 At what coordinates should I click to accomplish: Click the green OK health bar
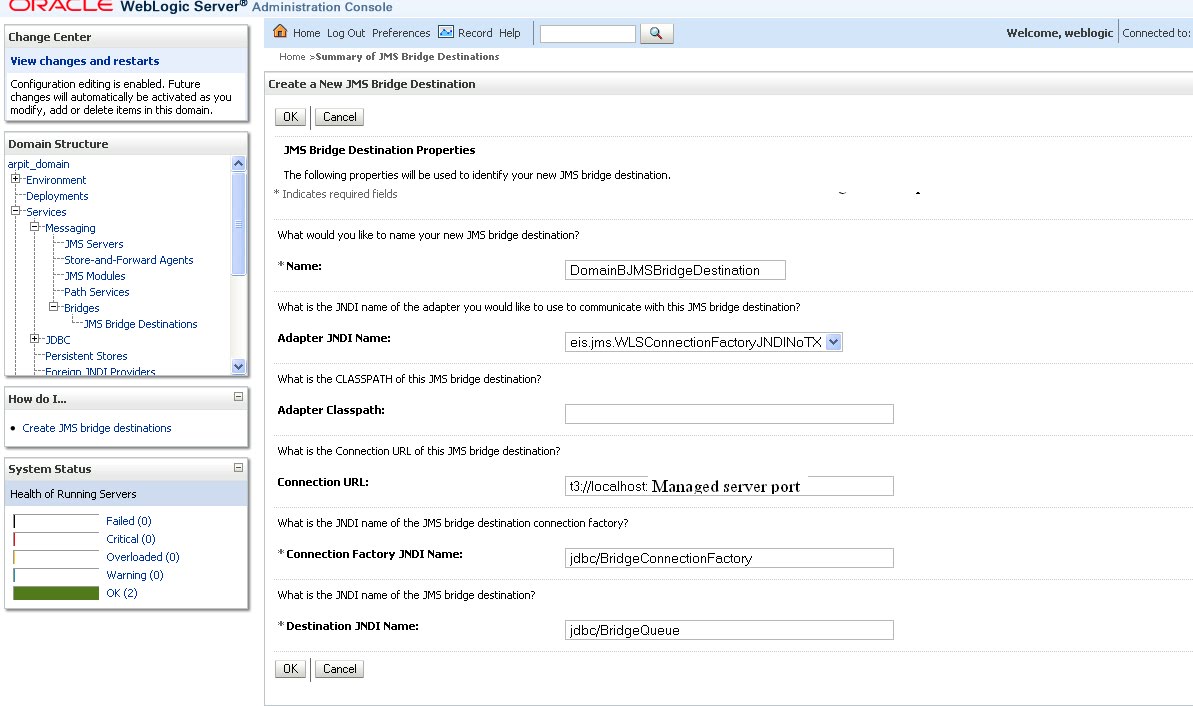(56, 593)
